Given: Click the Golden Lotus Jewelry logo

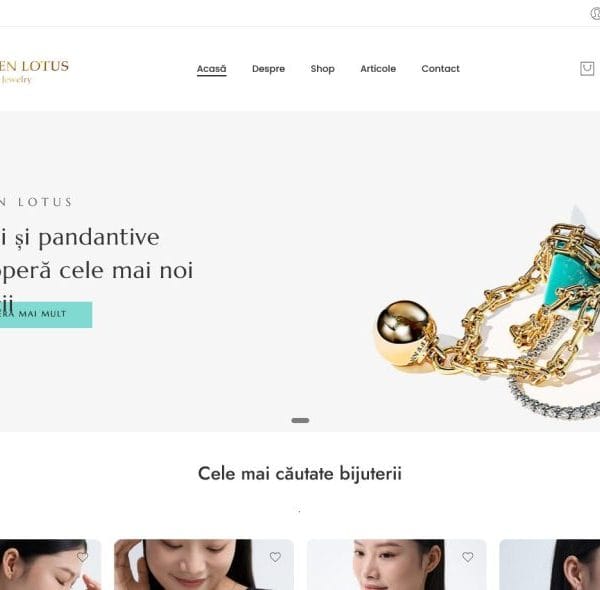Looking at the screenshot, I should [34, 72].
